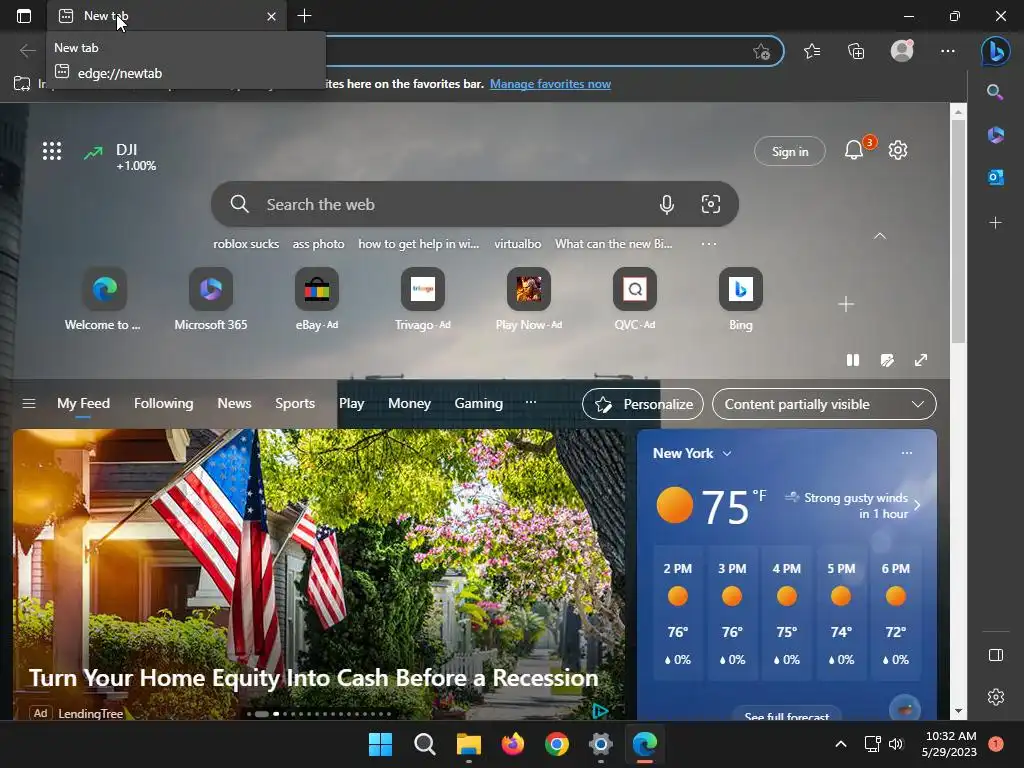Add this page to favorites star
The image size is (1024, 768).
point(761,51)
